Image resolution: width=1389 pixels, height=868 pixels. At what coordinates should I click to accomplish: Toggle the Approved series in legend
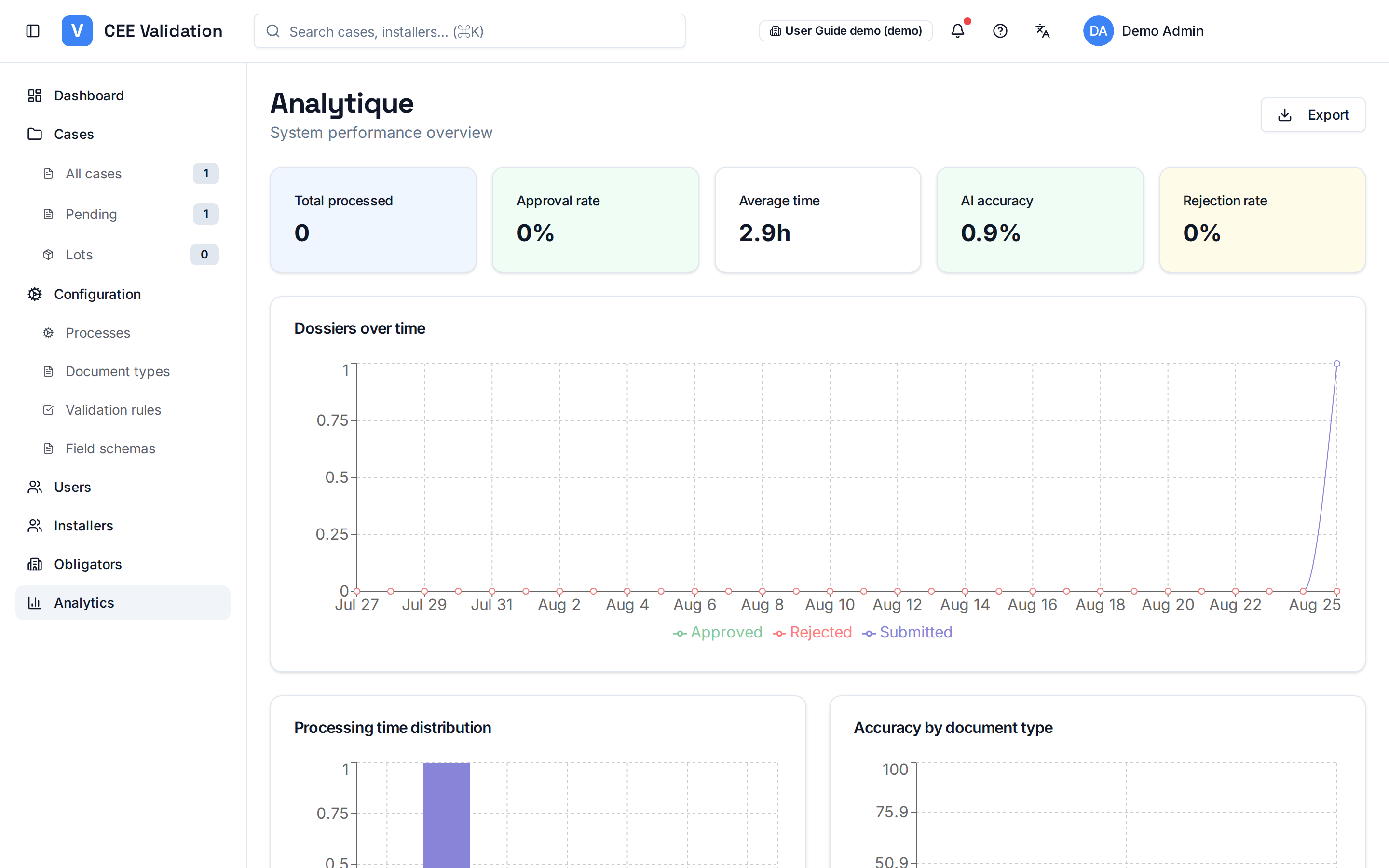(x=718, y=632)
